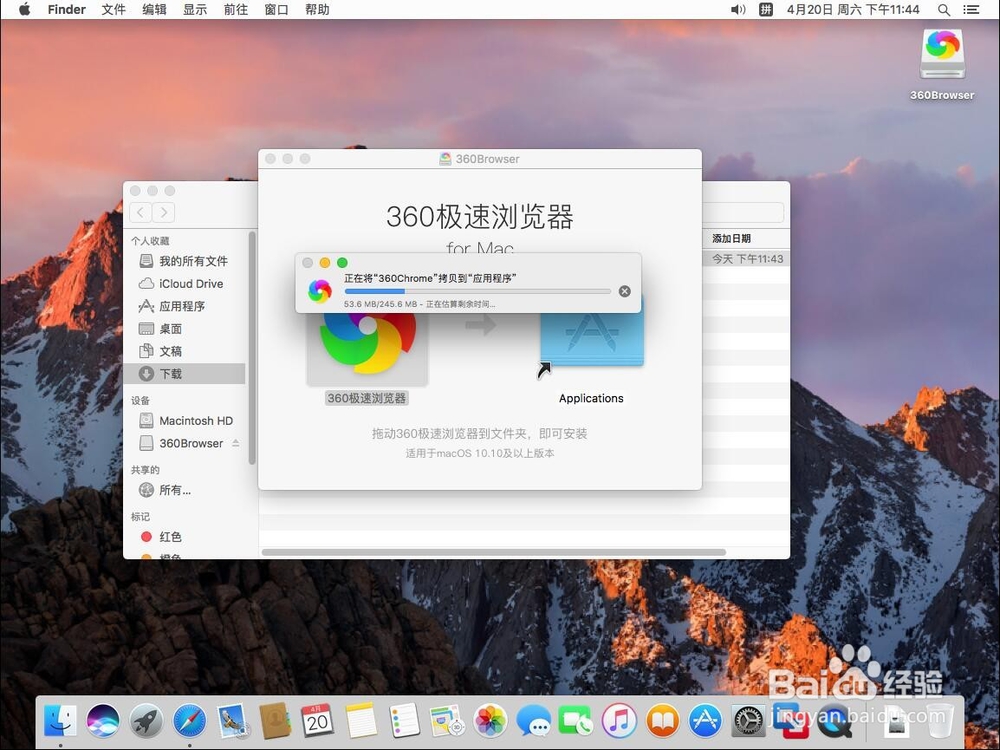The width and height of the screenshot is (1000, 750).
Task: Click the Applications folder shortcut
Action: pyautogui.click(x=592, y=338)
